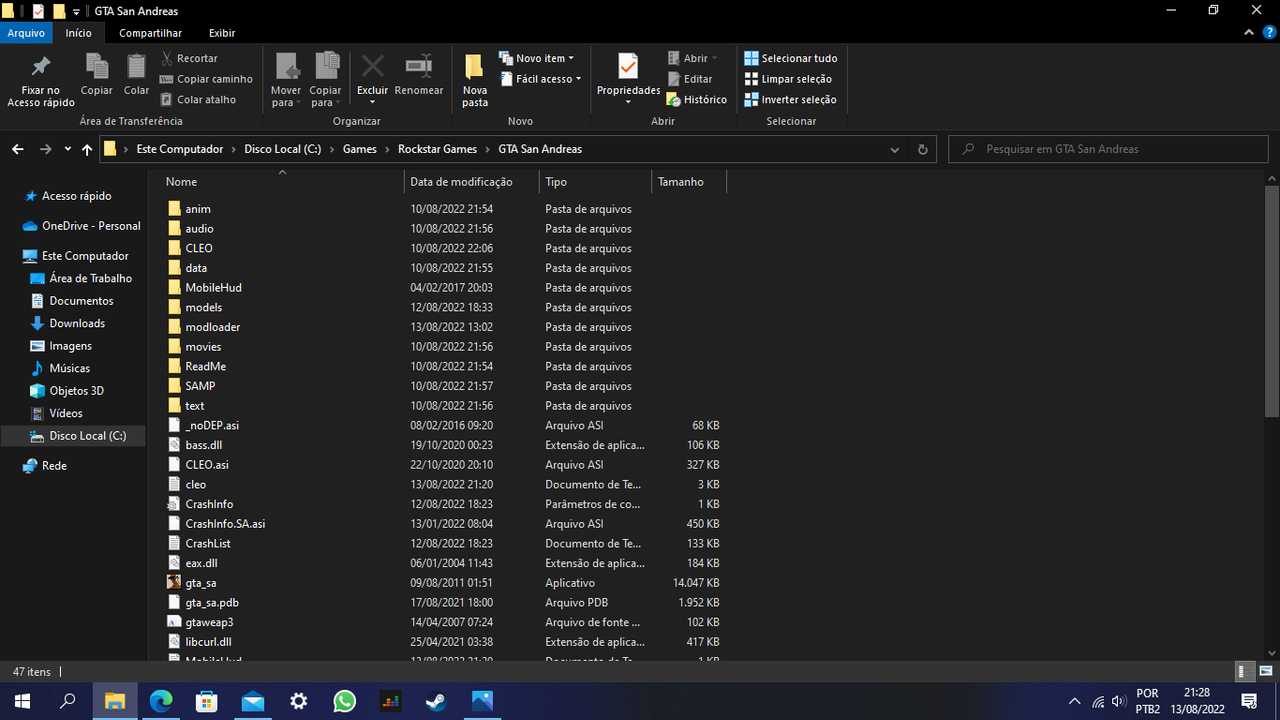Viewport: 1280px width, 720px height.
Task: Click Rockstar Games in the address path
Action: coord(437,149)
